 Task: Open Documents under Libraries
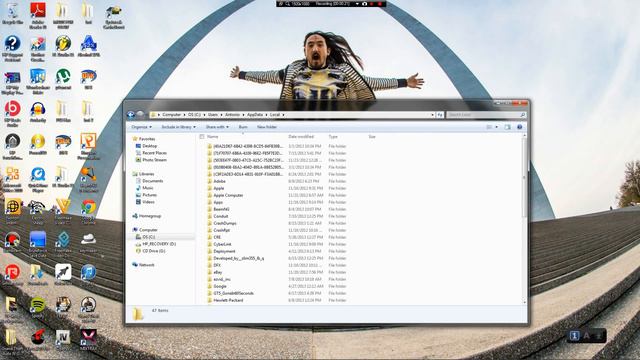click(152, 181)
